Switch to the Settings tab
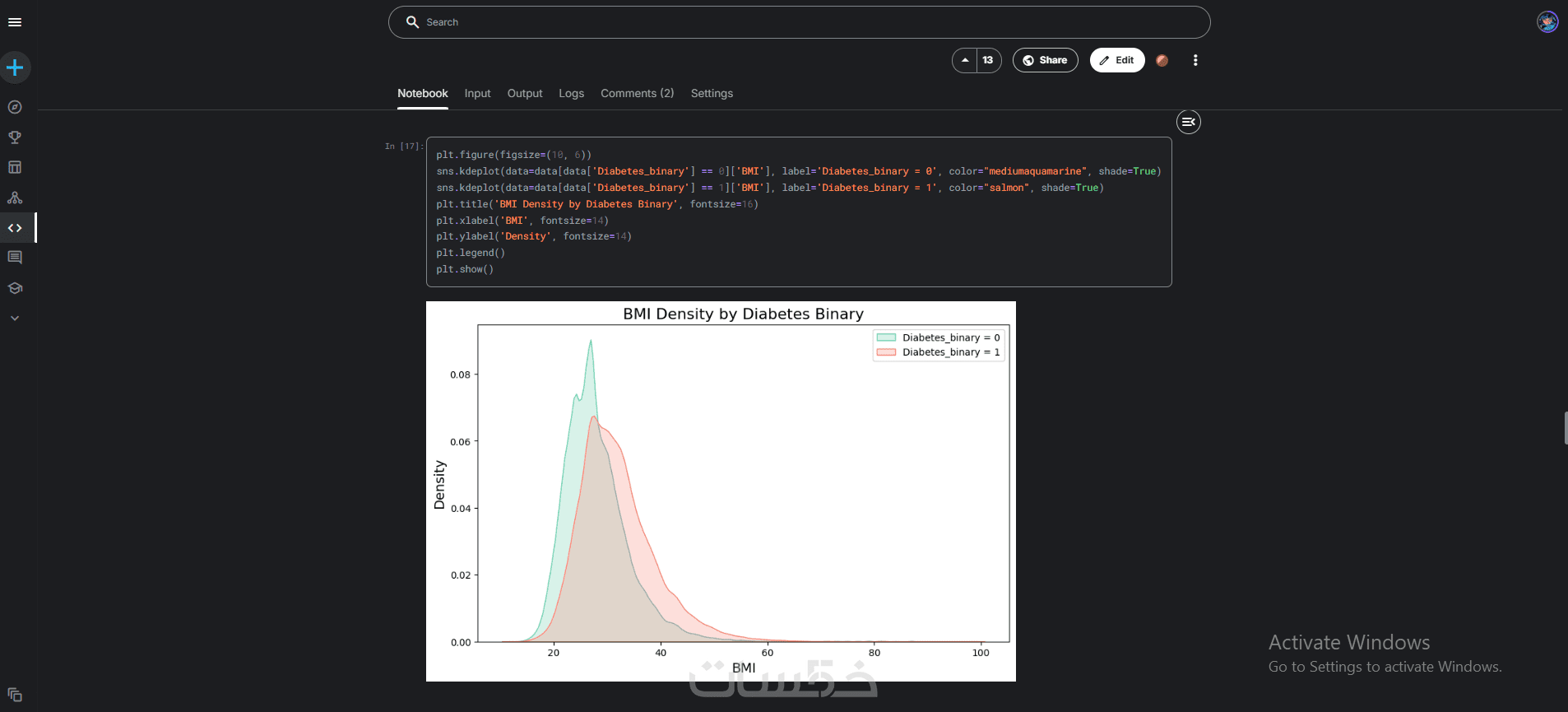1568x712 pixels. (712, 94)
